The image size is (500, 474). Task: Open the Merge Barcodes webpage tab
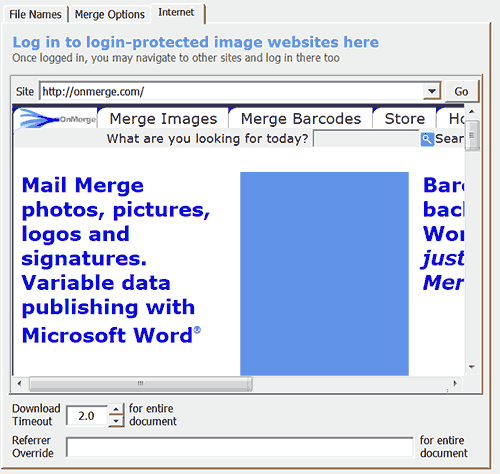301,119
